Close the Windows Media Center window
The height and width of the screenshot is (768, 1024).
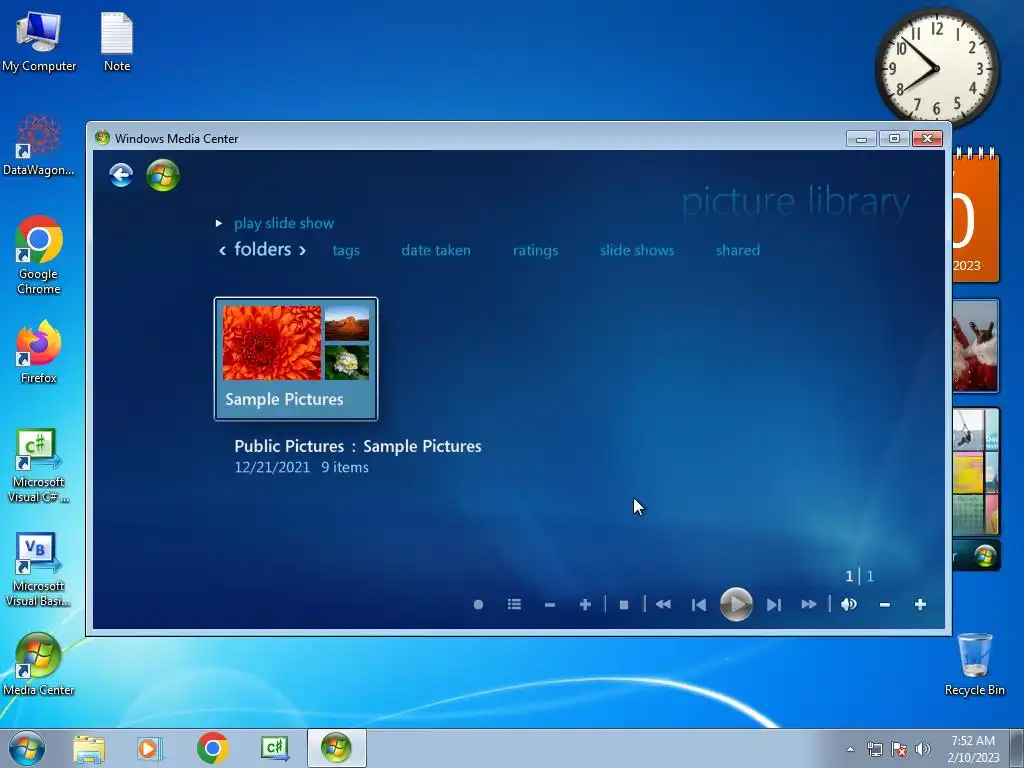pos(927,138)
